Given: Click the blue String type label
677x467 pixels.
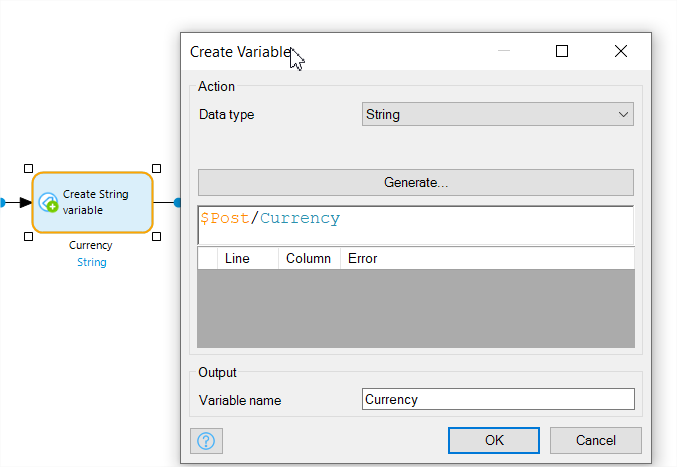Looking at the screenshot, I should (92, 262).
